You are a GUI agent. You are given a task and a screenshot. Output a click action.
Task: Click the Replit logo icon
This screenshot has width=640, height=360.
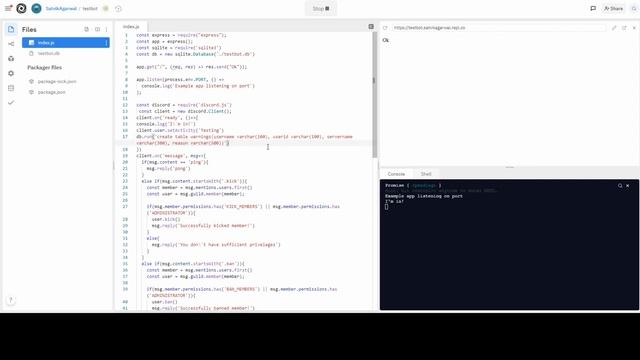point(21,8)
